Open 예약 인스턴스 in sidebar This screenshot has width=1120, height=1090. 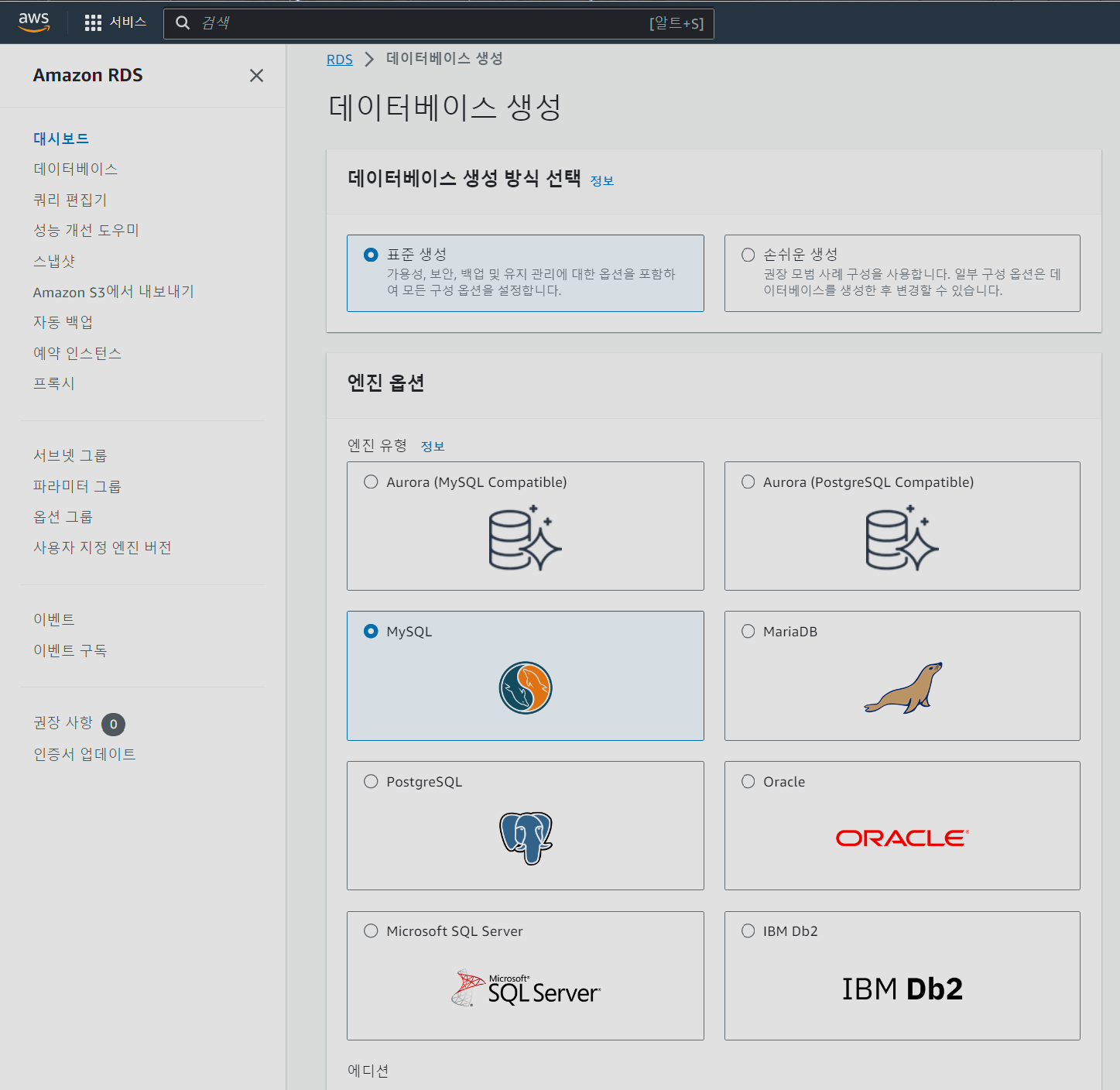pos(77,353)
